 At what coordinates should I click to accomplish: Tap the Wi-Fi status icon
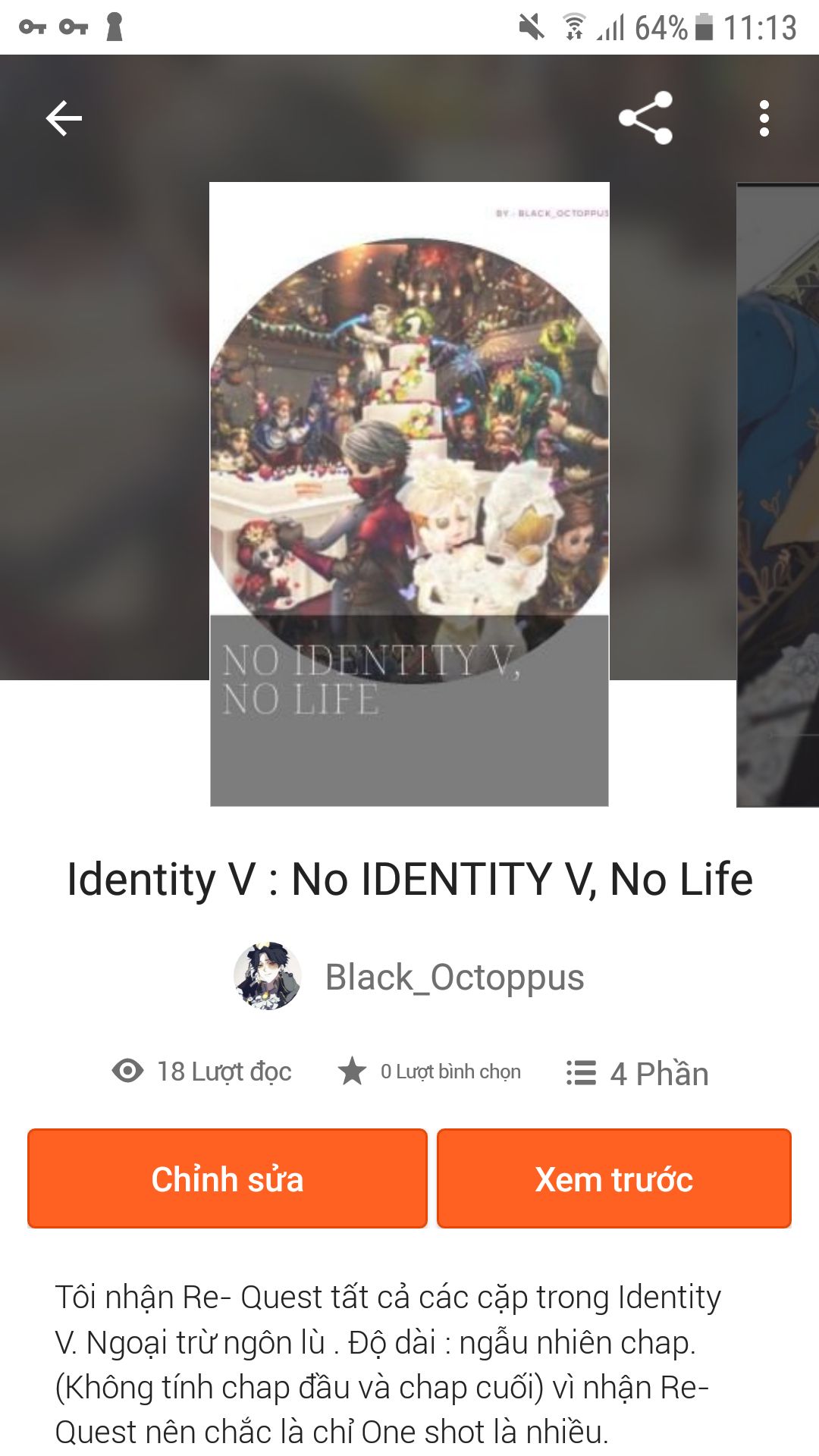click(x=575, y=27)
